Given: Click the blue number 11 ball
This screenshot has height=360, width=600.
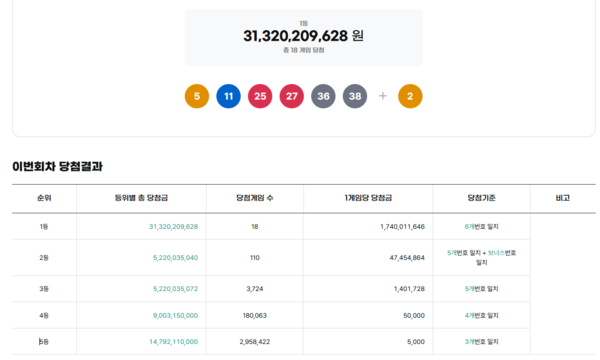Looking at the screenshot, I should (228, 96).
